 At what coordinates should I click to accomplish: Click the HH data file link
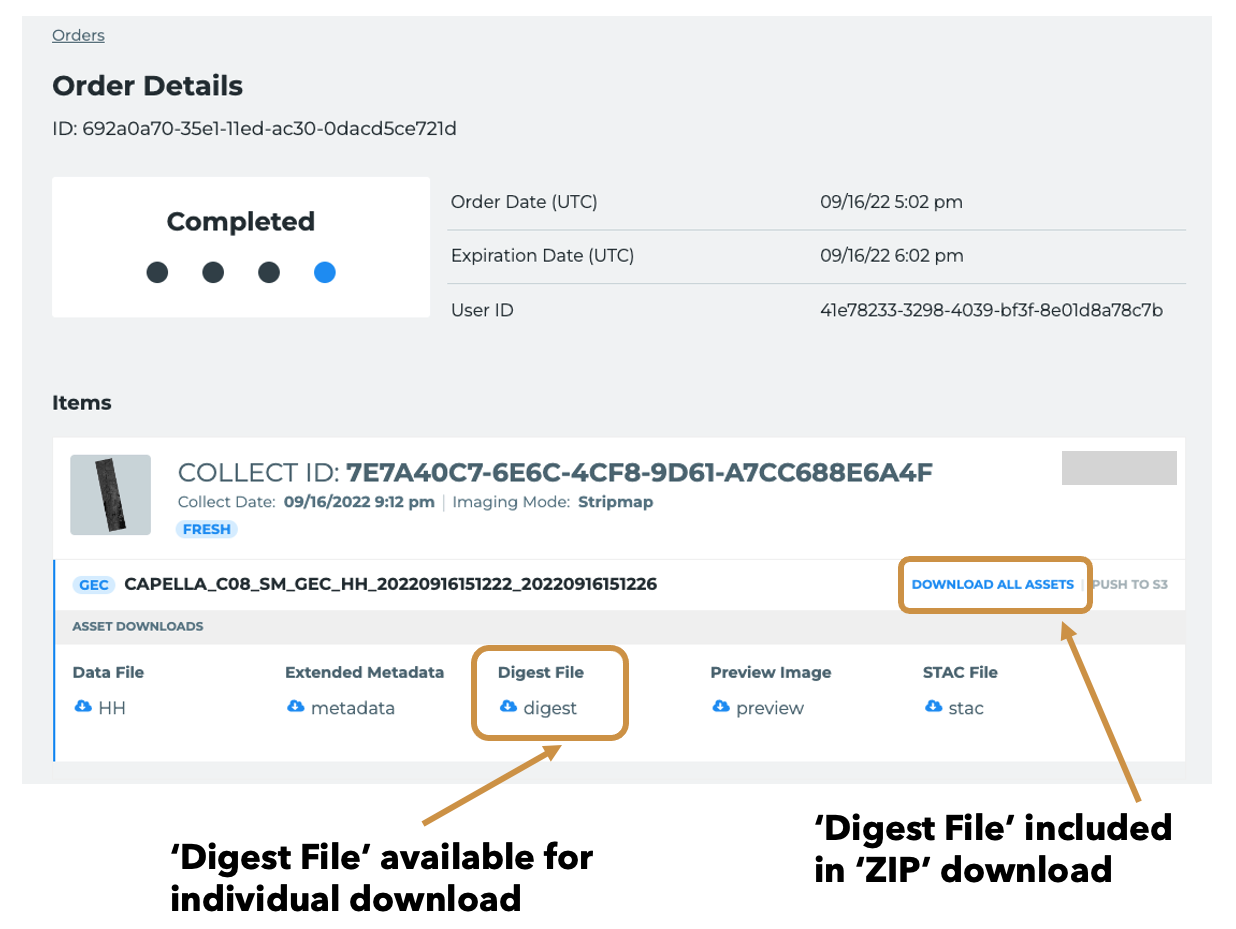112,708
